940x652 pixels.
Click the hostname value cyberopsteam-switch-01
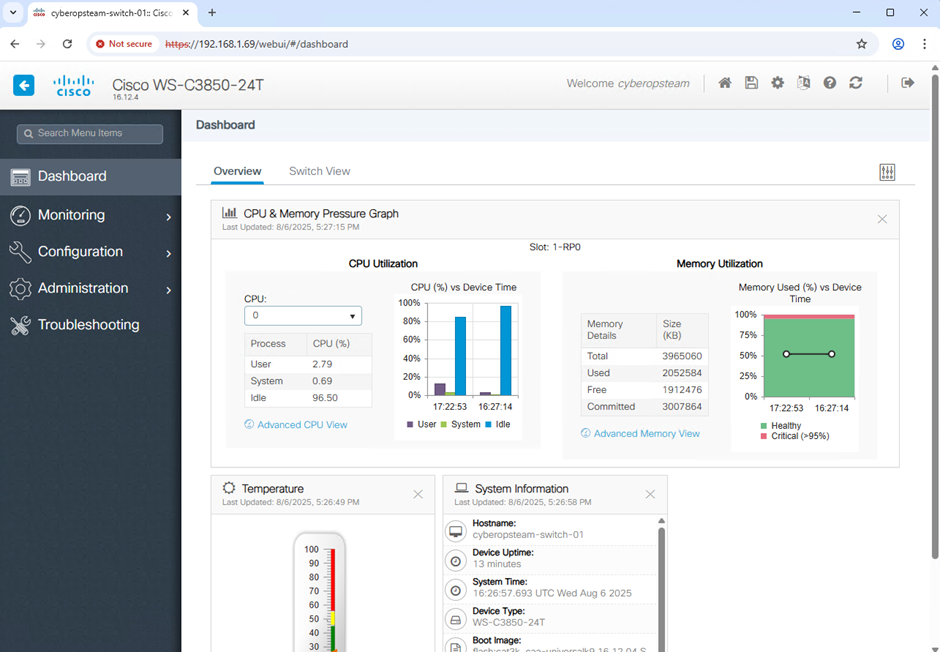528,535
